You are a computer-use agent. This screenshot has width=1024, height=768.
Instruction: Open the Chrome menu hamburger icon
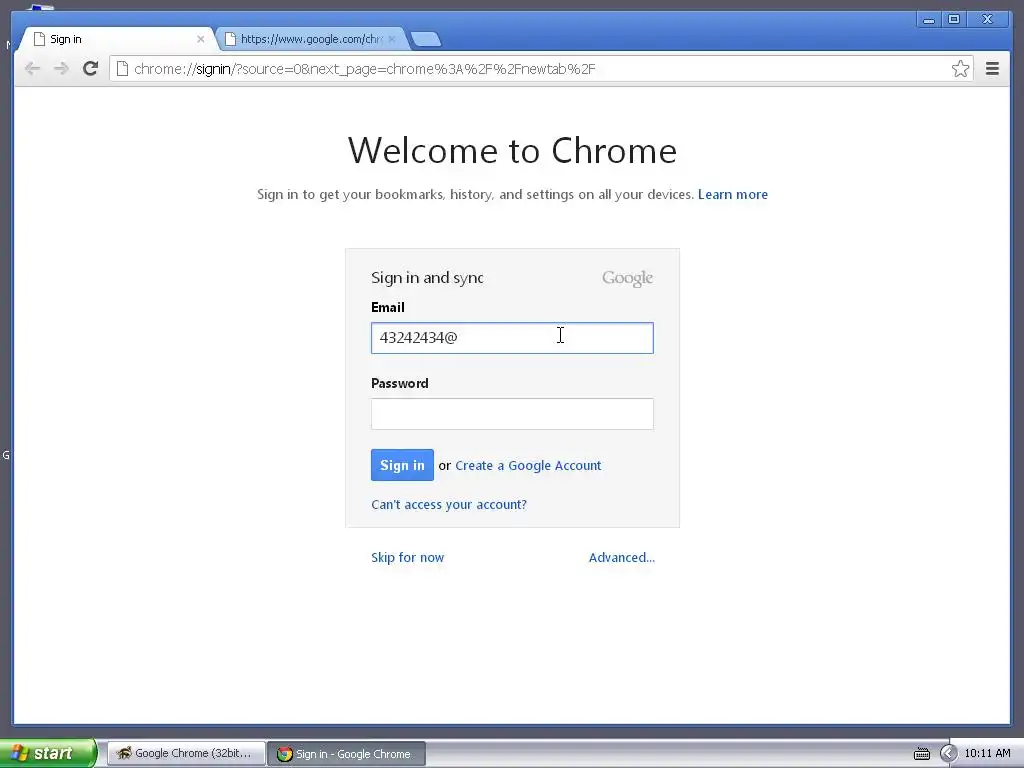pos(992,69)
